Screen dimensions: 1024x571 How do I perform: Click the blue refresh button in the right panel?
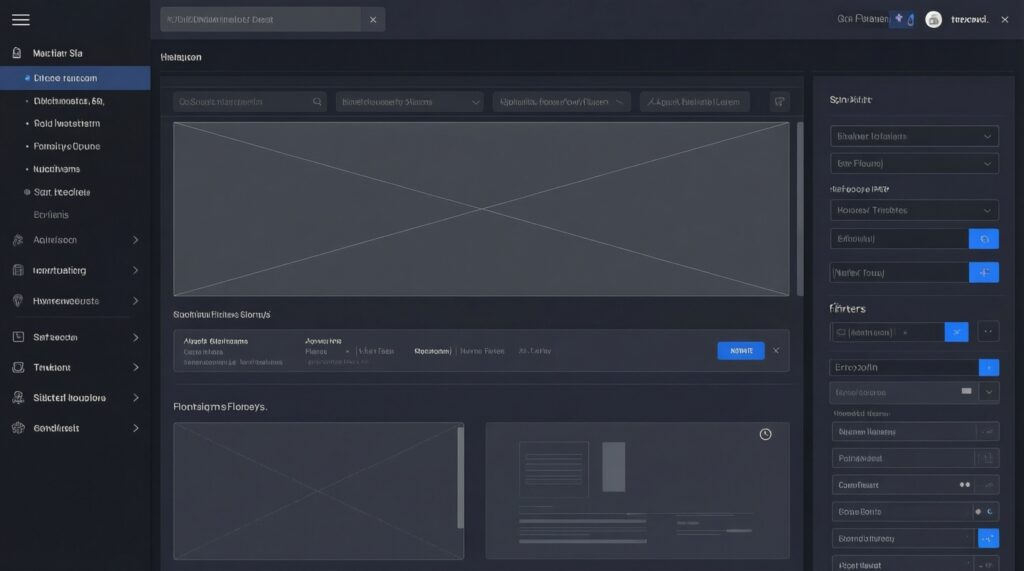click(984, 239)
